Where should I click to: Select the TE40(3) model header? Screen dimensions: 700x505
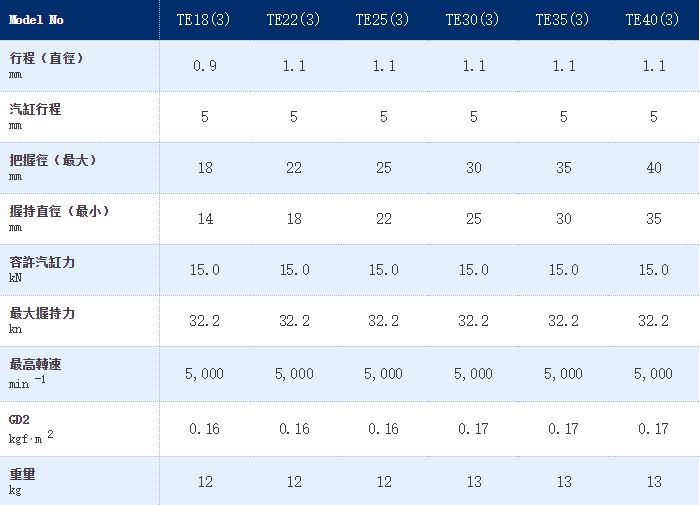652,20
